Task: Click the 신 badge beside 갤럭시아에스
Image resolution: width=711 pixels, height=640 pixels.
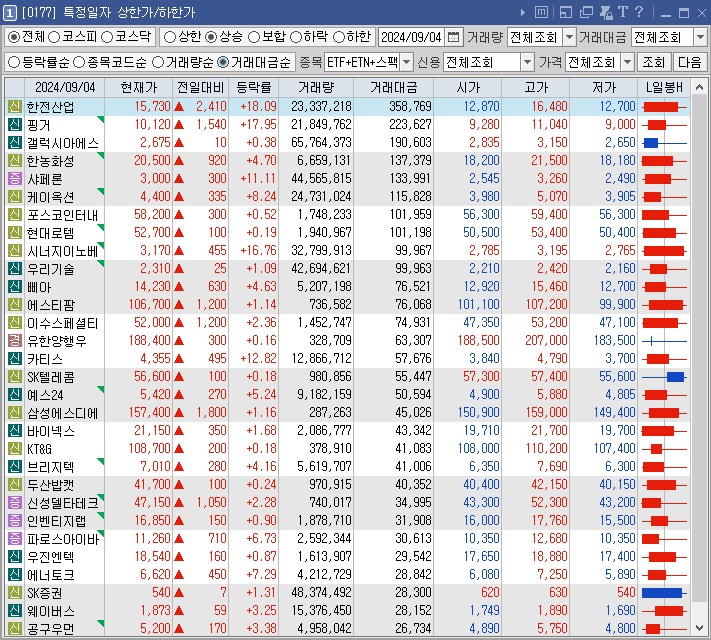Action: tap(15, 143)
